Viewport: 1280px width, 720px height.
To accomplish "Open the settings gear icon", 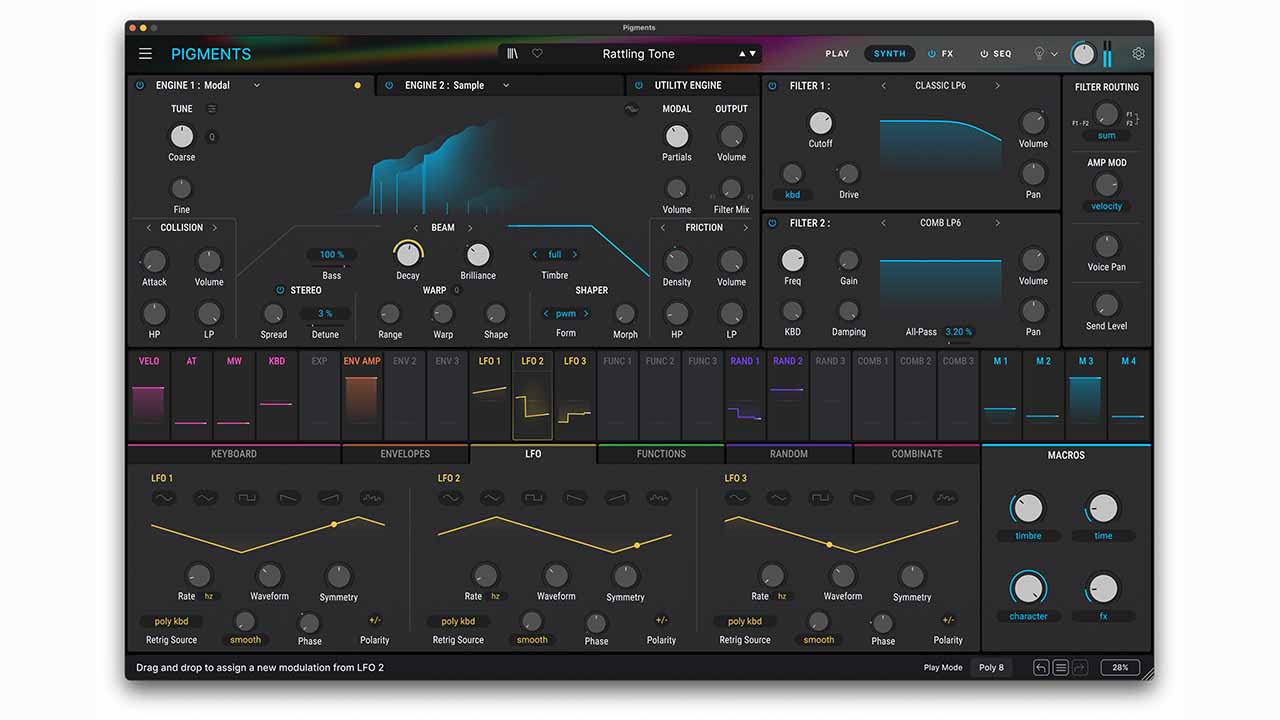I will click(x=1138, y=54).
